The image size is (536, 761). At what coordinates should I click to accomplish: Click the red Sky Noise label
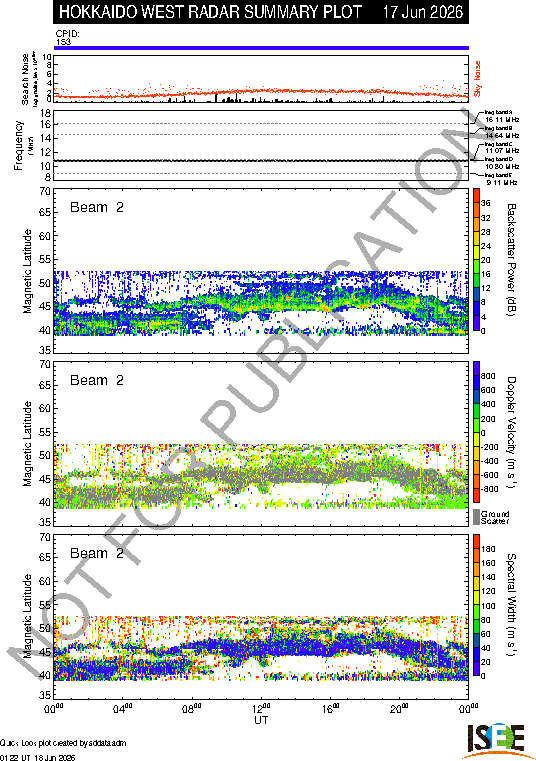pyautogui.click(x=477, y=79)
